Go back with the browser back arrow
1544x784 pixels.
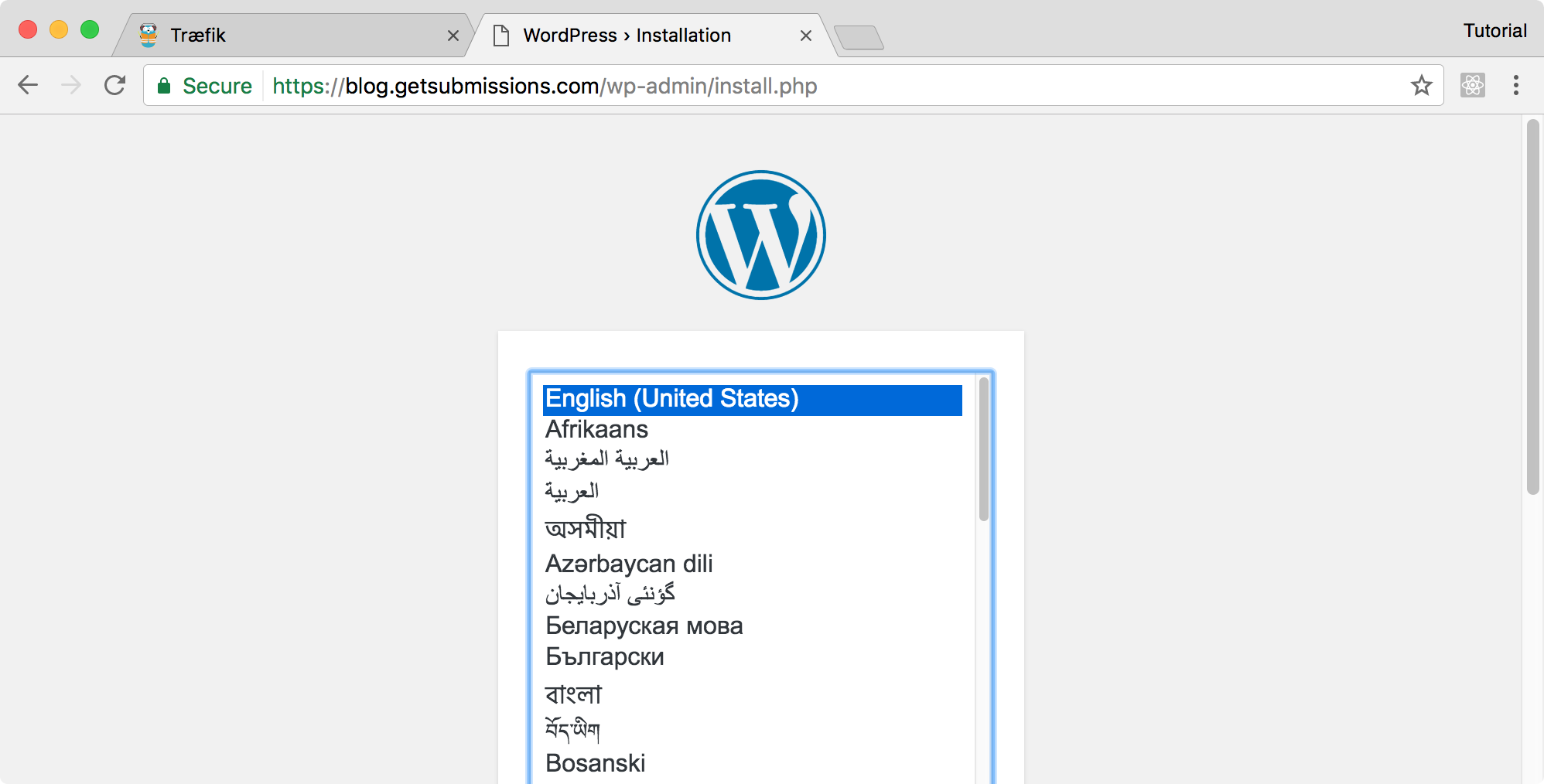(28, 85)
